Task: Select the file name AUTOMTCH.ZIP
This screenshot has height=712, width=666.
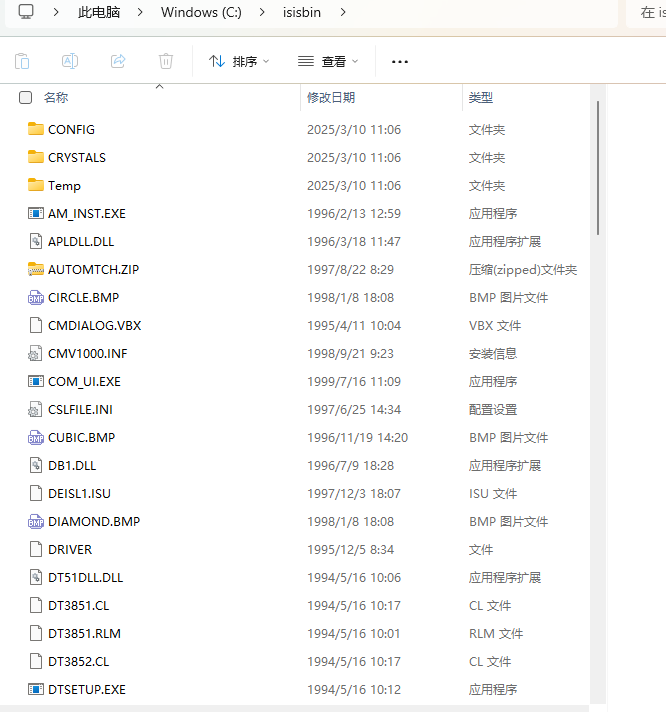Action: 94,269
